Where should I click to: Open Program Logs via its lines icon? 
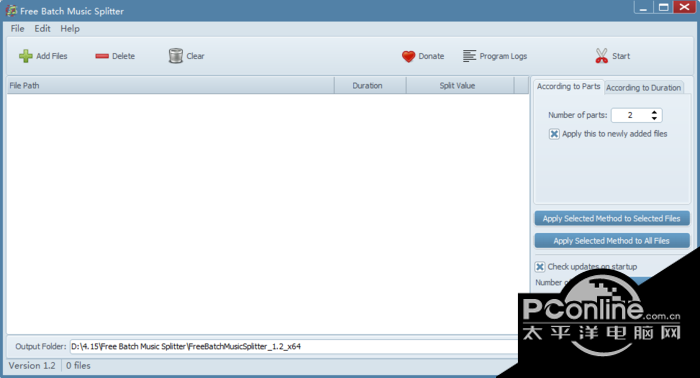pyautogui.click(x=469, y=56)
